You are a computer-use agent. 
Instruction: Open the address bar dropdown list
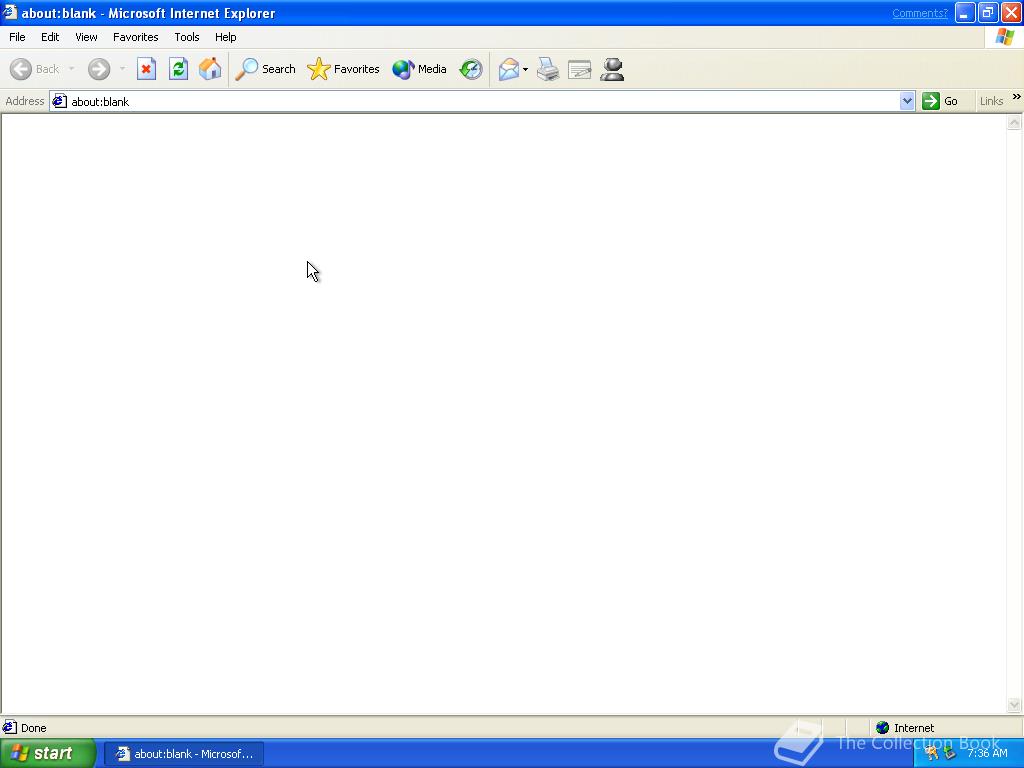(906, 101)
